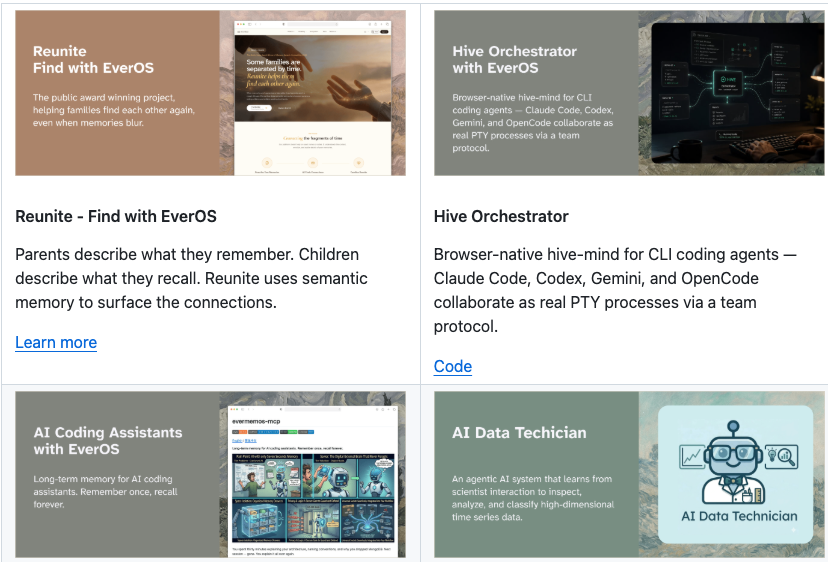Select the 'Hive Orchestrator' card heading

501,216
